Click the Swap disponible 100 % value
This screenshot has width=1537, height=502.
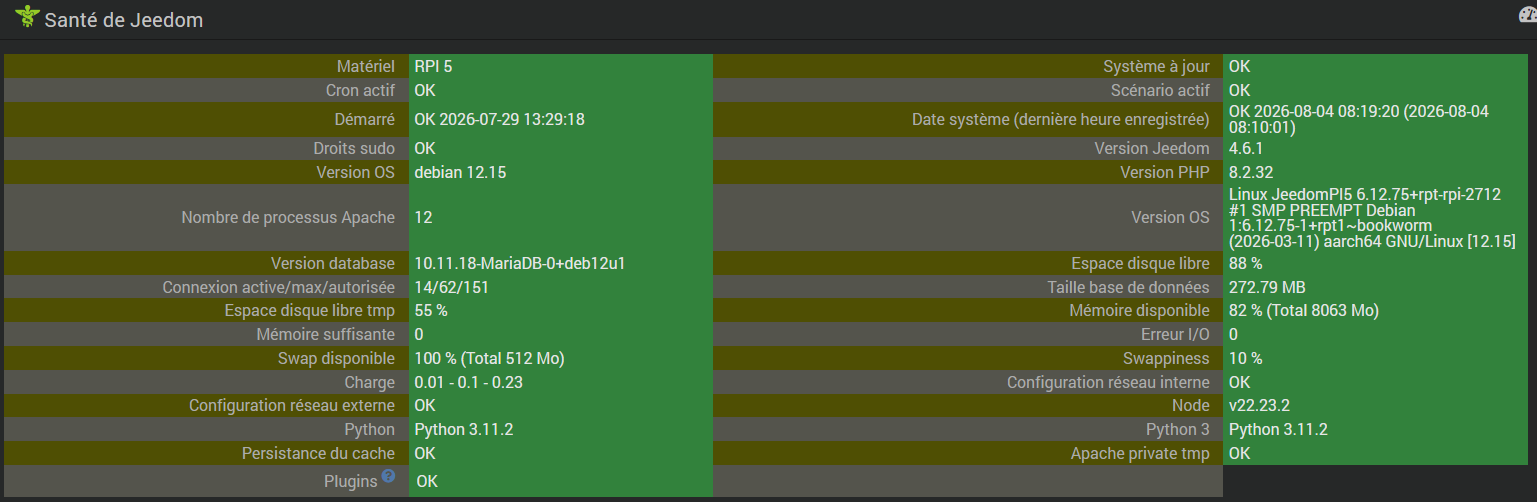pos(561,358)
